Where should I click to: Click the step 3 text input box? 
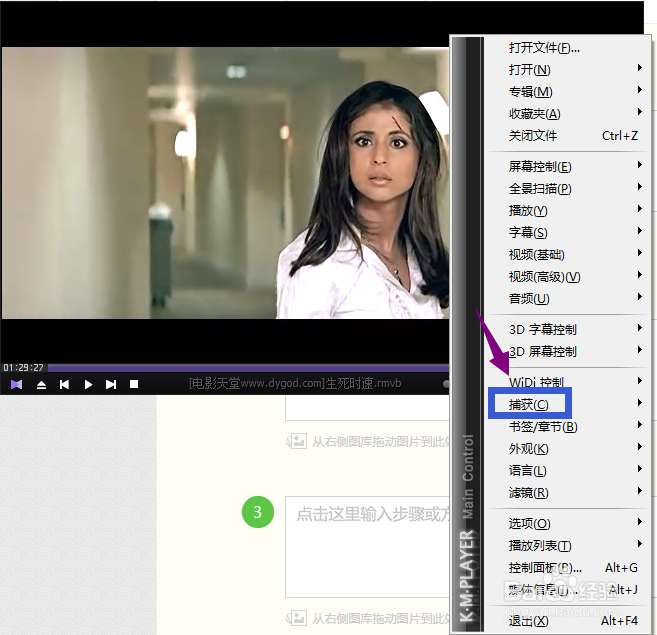pos(367,547)
